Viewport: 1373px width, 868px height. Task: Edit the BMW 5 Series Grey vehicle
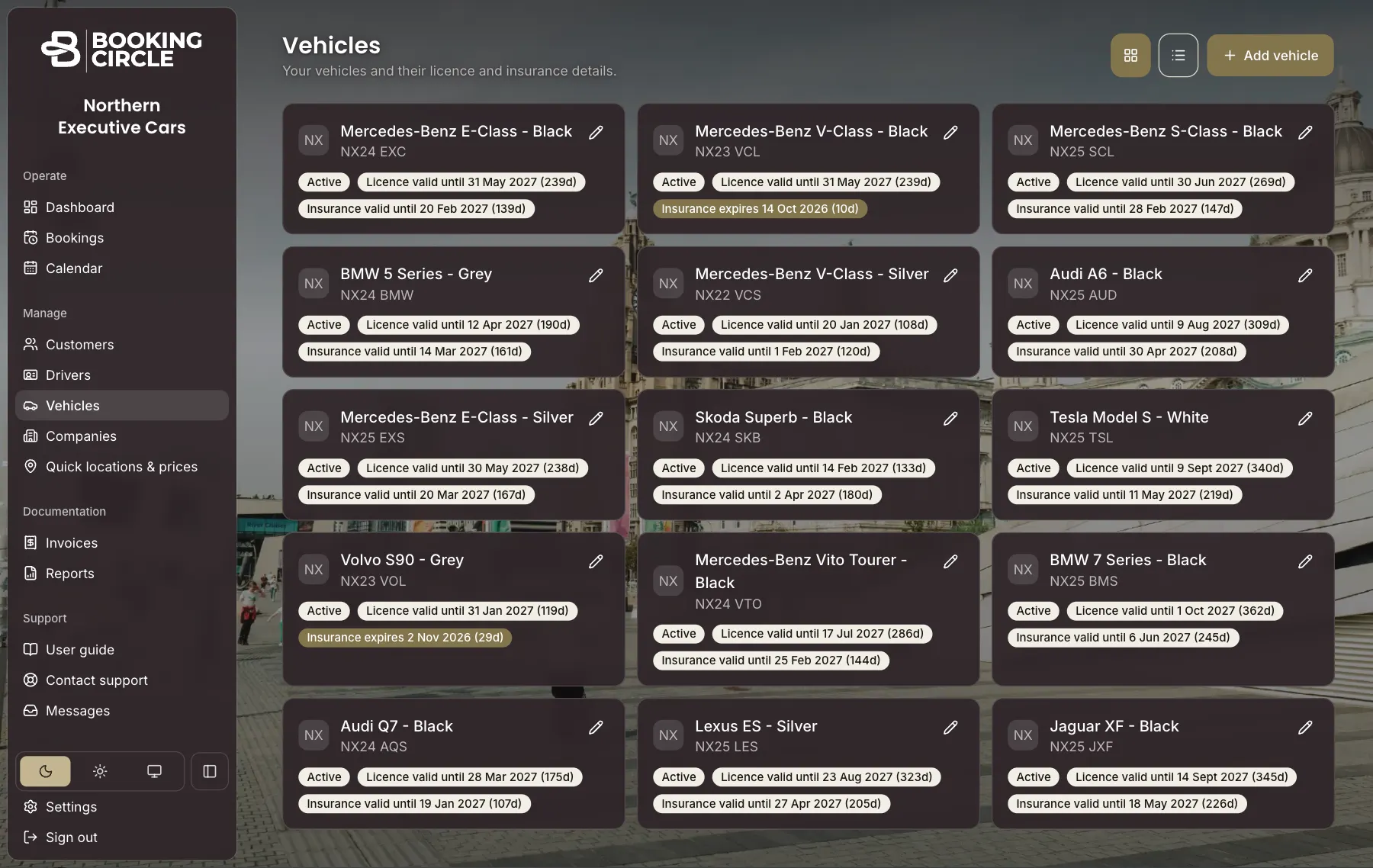click(596, 275)
